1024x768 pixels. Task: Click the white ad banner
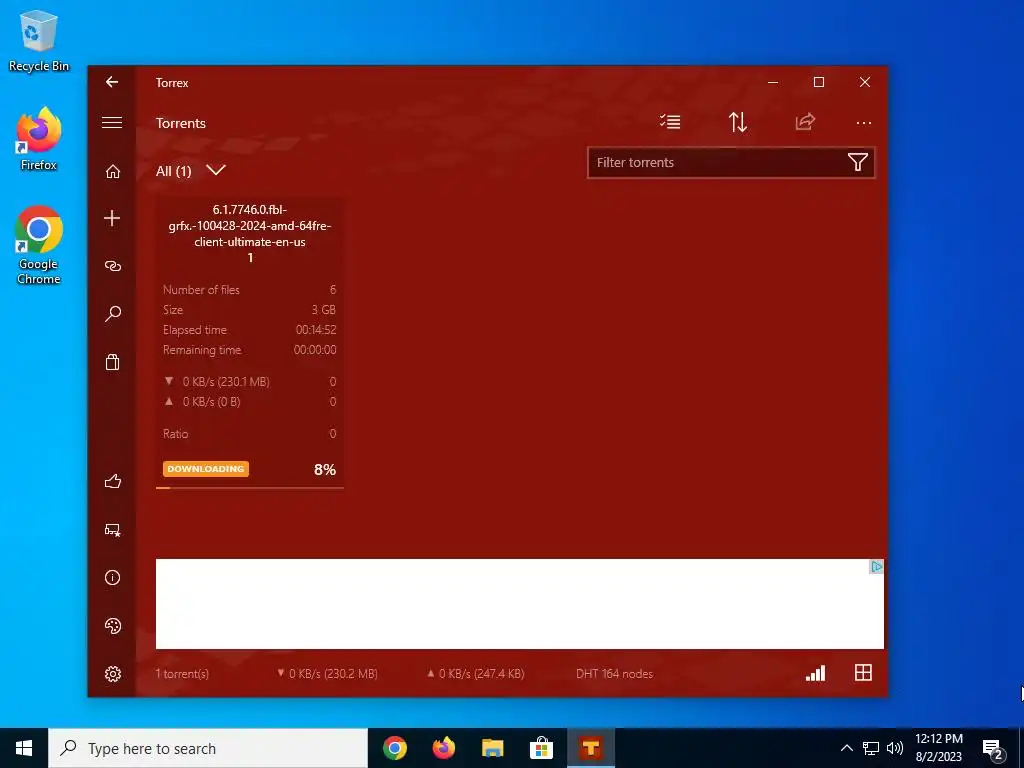520,604
